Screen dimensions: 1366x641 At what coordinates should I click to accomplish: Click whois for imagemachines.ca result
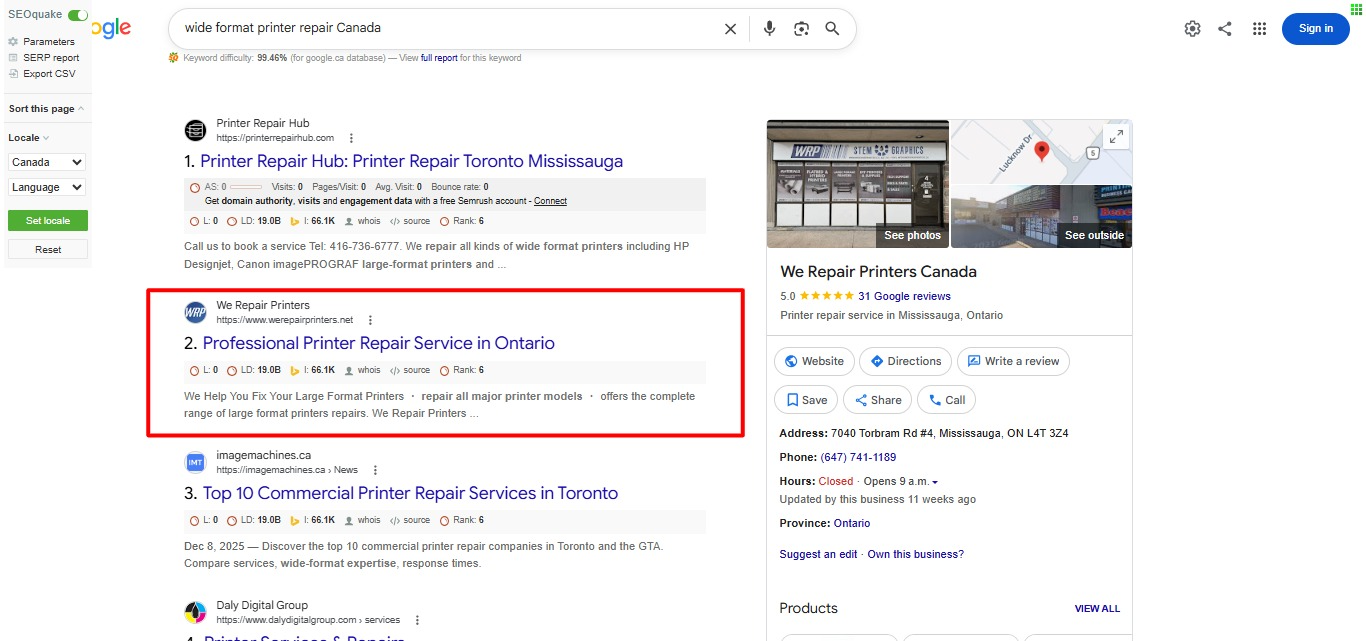pos(362,520)
